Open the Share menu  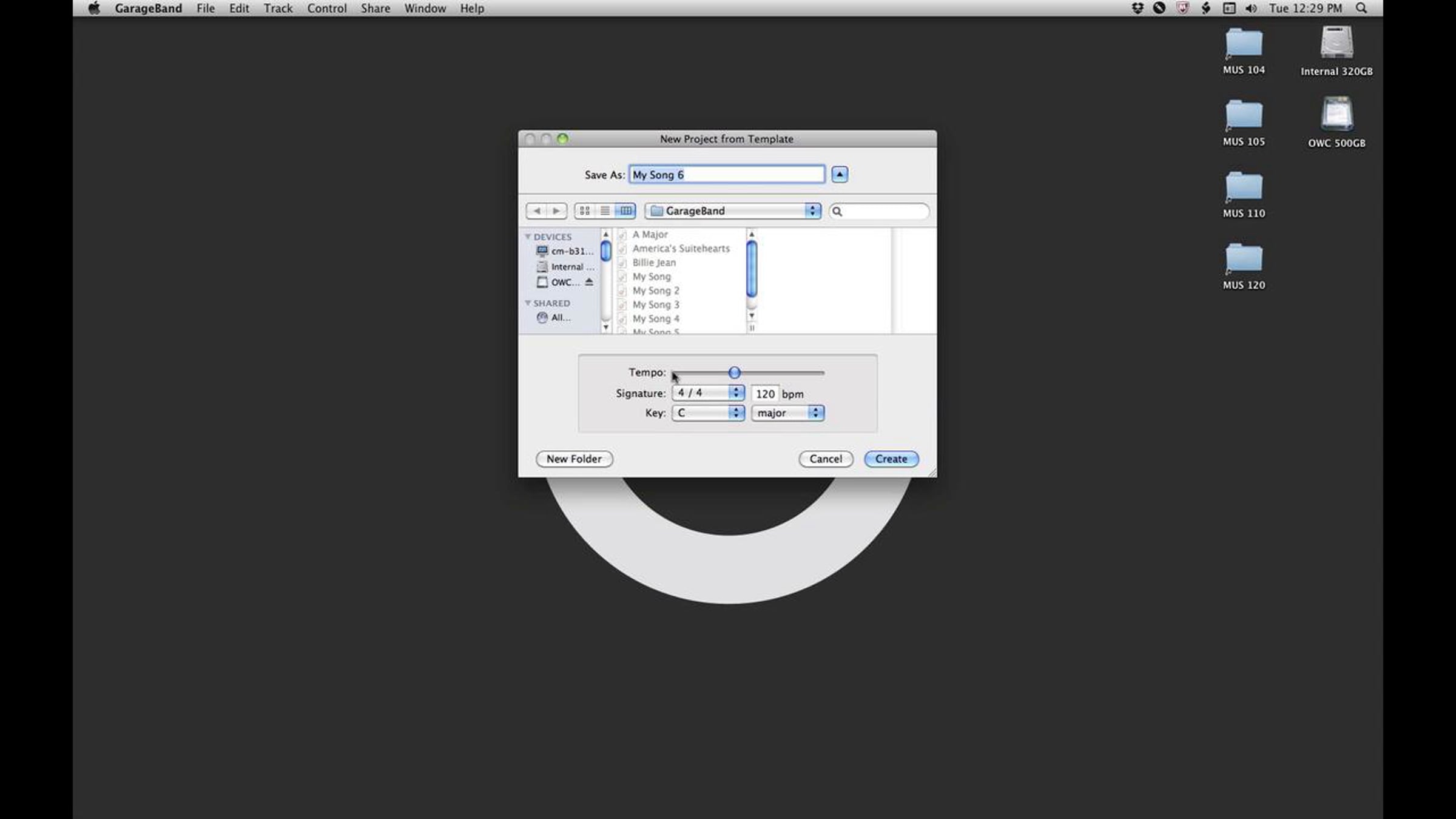point(375,8)
